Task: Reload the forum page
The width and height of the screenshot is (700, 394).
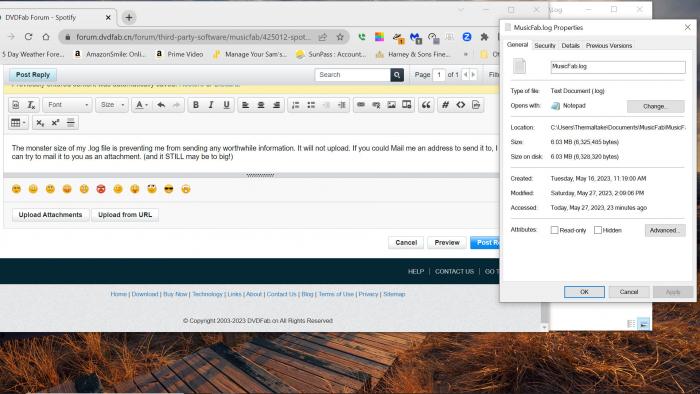Action: point(28,37)
